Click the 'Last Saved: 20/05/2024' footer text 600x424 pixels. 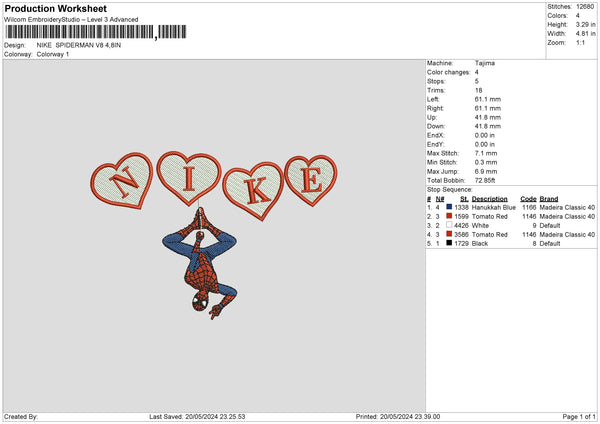[x=197, y=416]
